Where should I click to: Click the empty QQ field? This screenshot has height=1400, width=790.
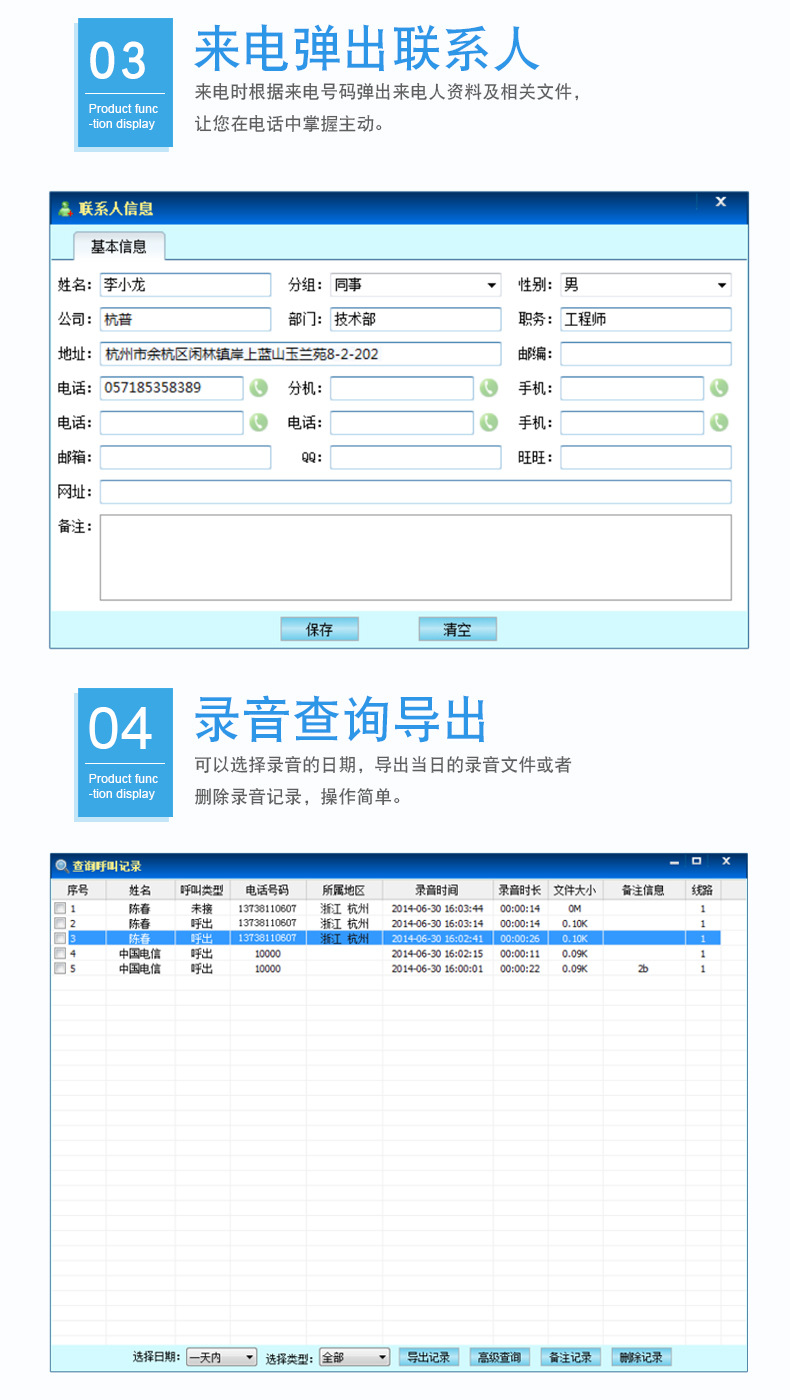click(416, 458)
